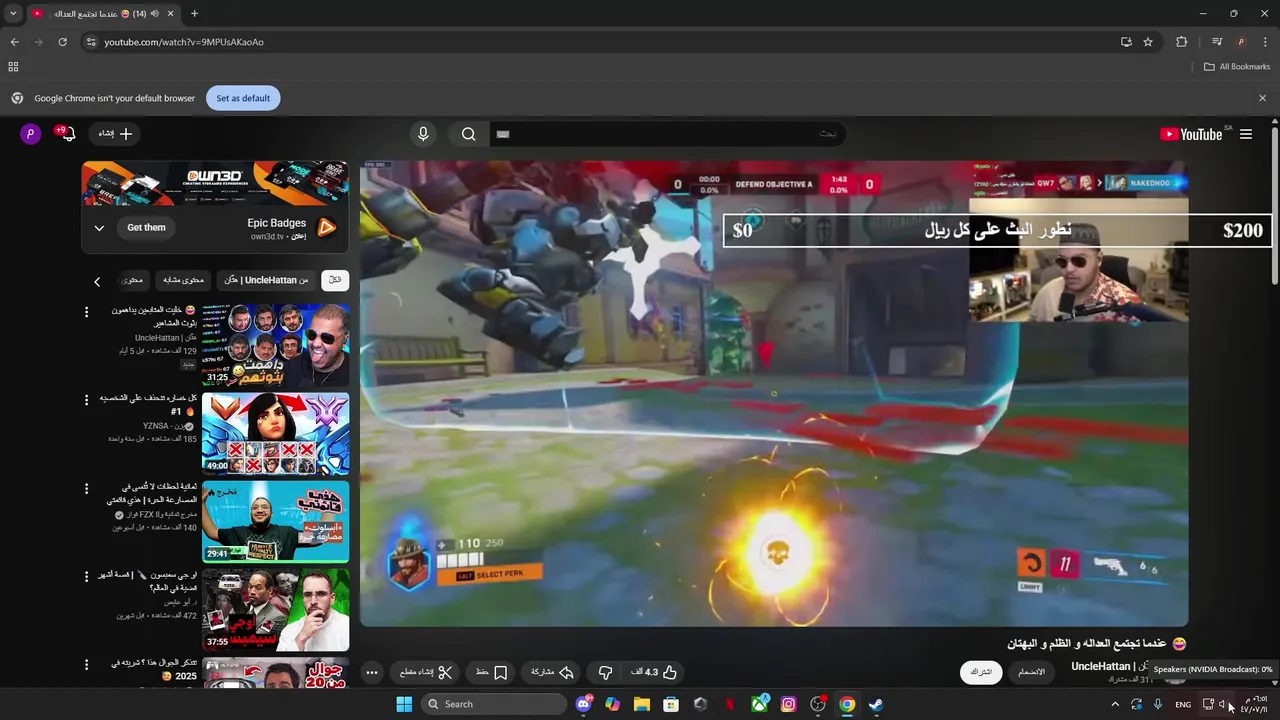The height and width of the screenshot is (720, 1280).
Task: Open the All Bookmarks folder
Action: point(1237,67)
